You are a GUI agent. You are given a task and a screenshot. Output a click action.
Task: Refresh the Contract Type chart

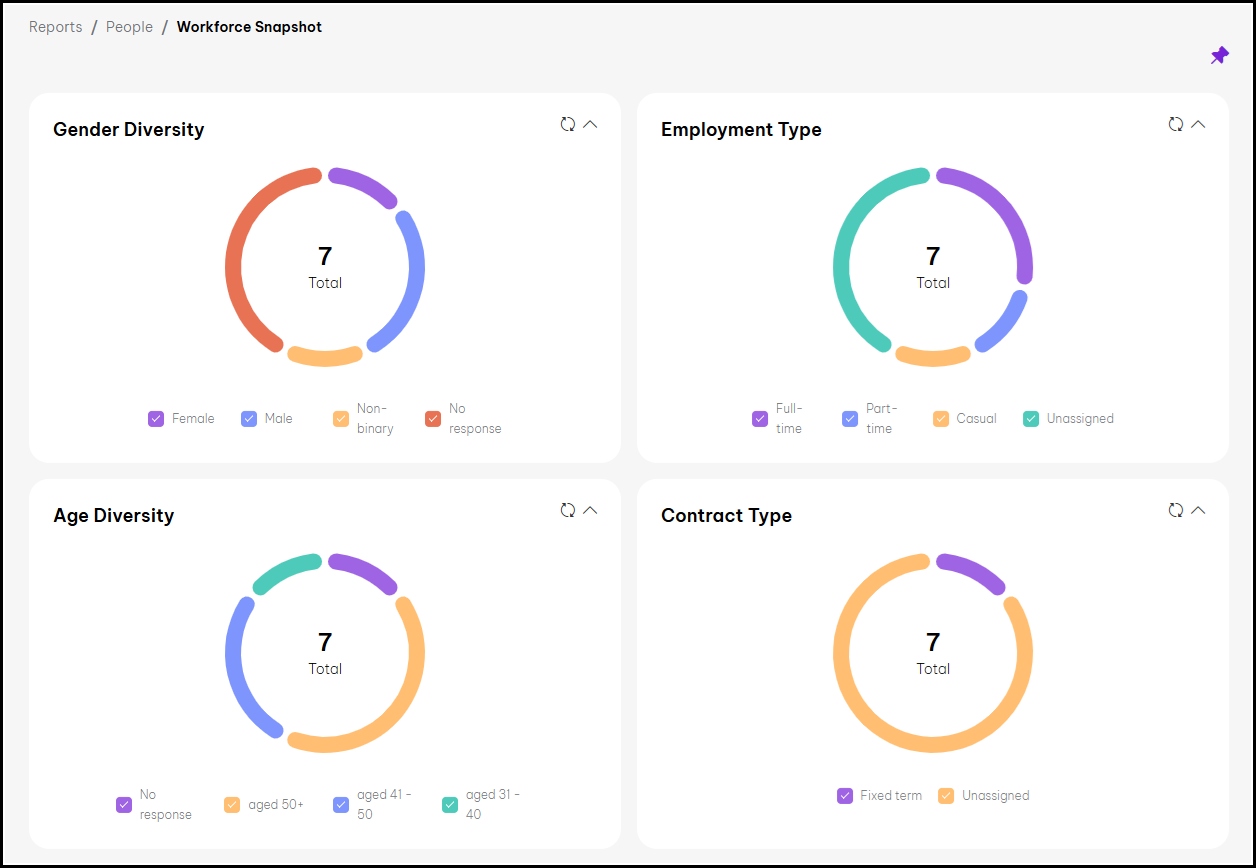point(1176,510)
